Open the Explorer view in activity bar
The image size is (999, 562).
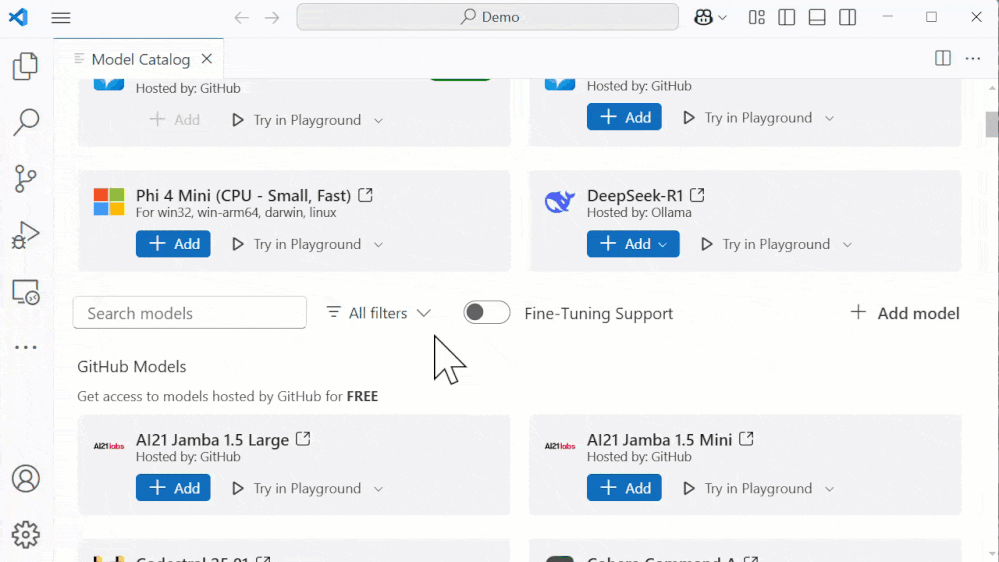point(25,66)
